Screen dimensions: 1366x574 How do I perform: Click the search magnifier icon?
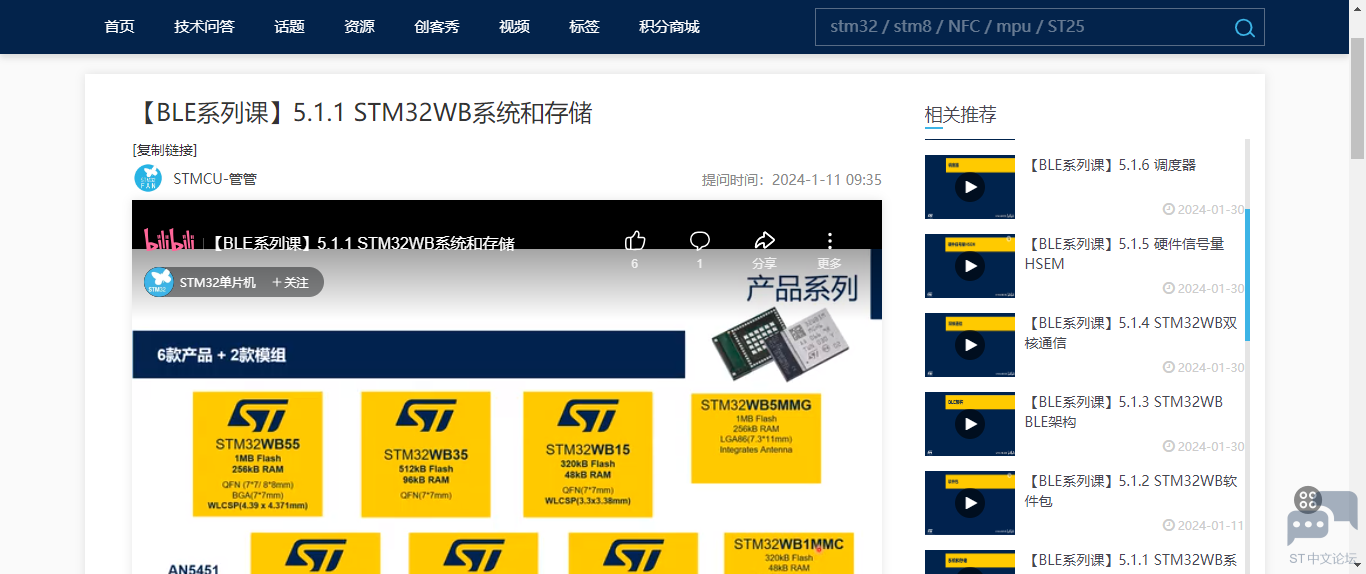tap(1244, 28)
